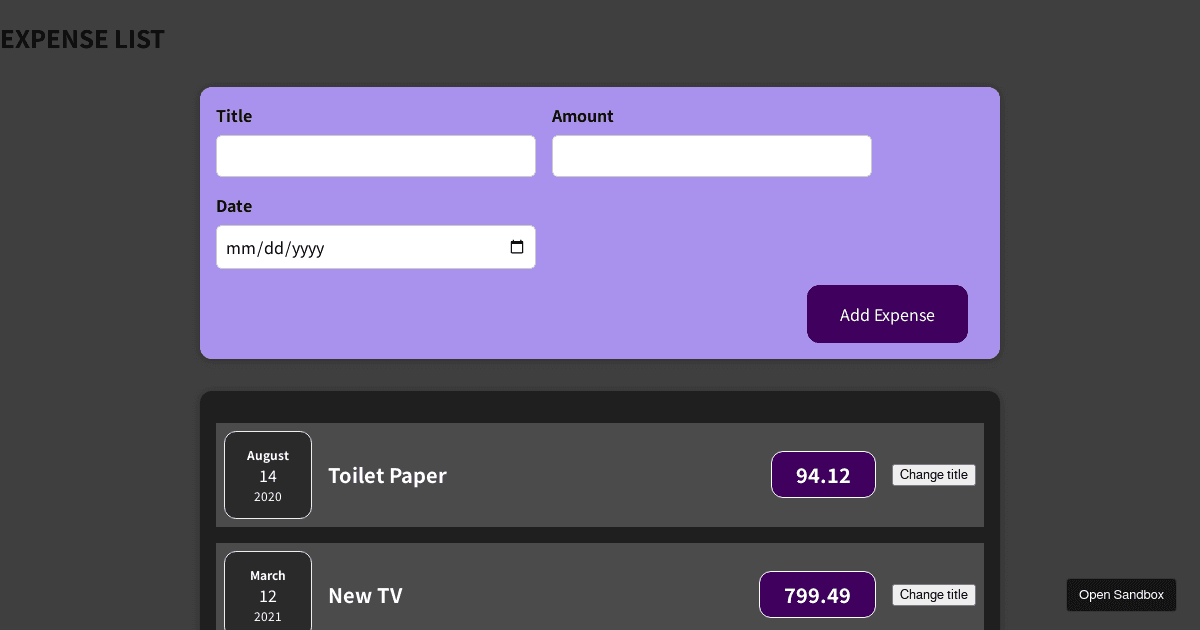Click the Title form label
The image size is (1200, 630).
[x=234, y=116]
